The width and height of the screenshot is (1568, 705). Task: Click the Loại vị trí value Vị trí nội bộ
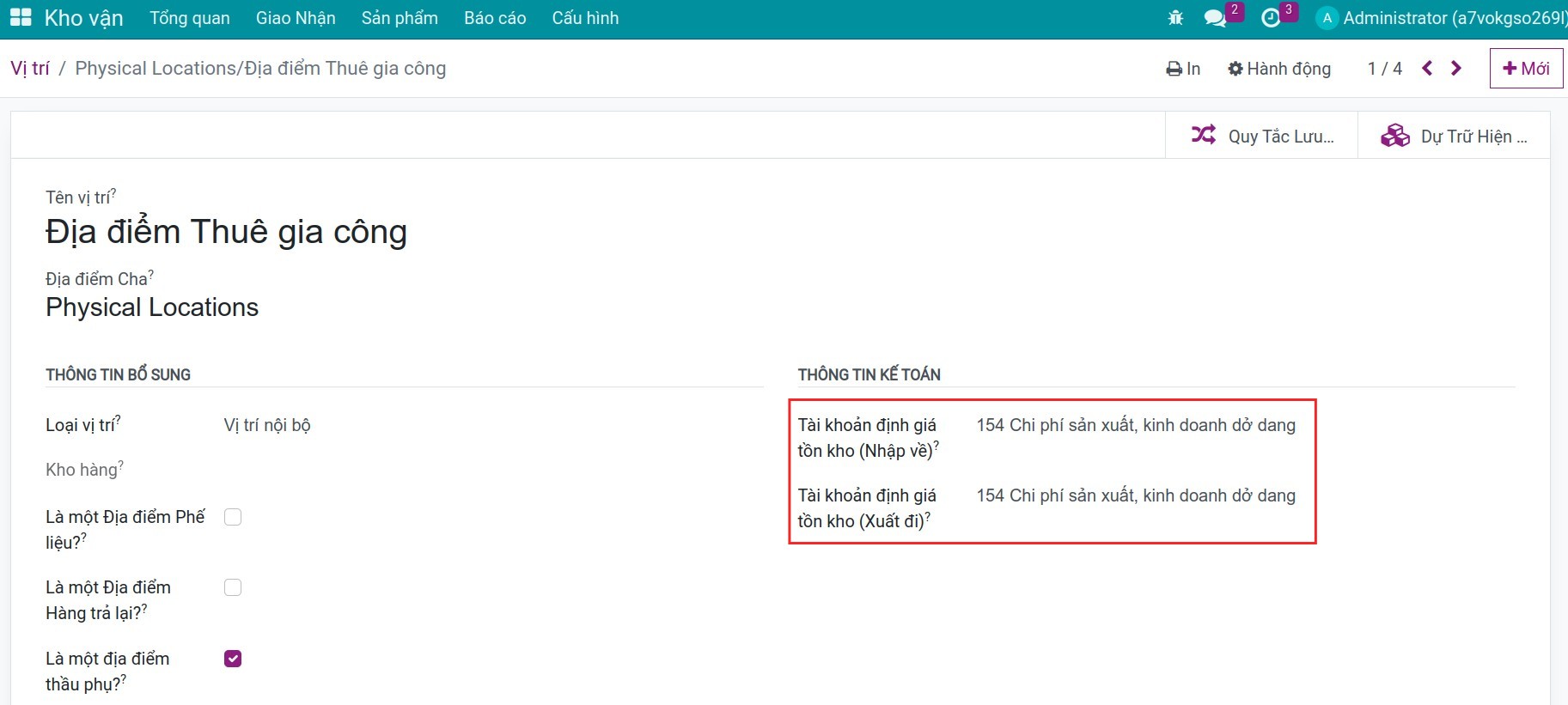click(x=267, y=425)
